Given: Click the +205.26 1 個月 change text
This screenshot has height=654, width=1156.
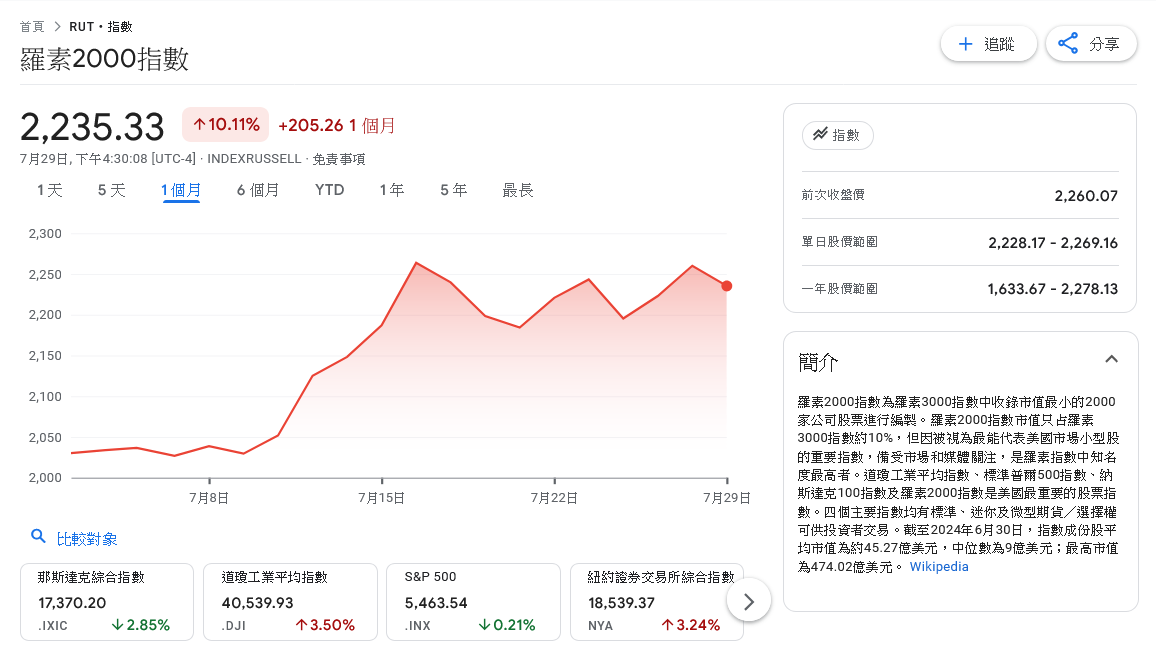Looking at the screenshot, I should coord(337,125).
